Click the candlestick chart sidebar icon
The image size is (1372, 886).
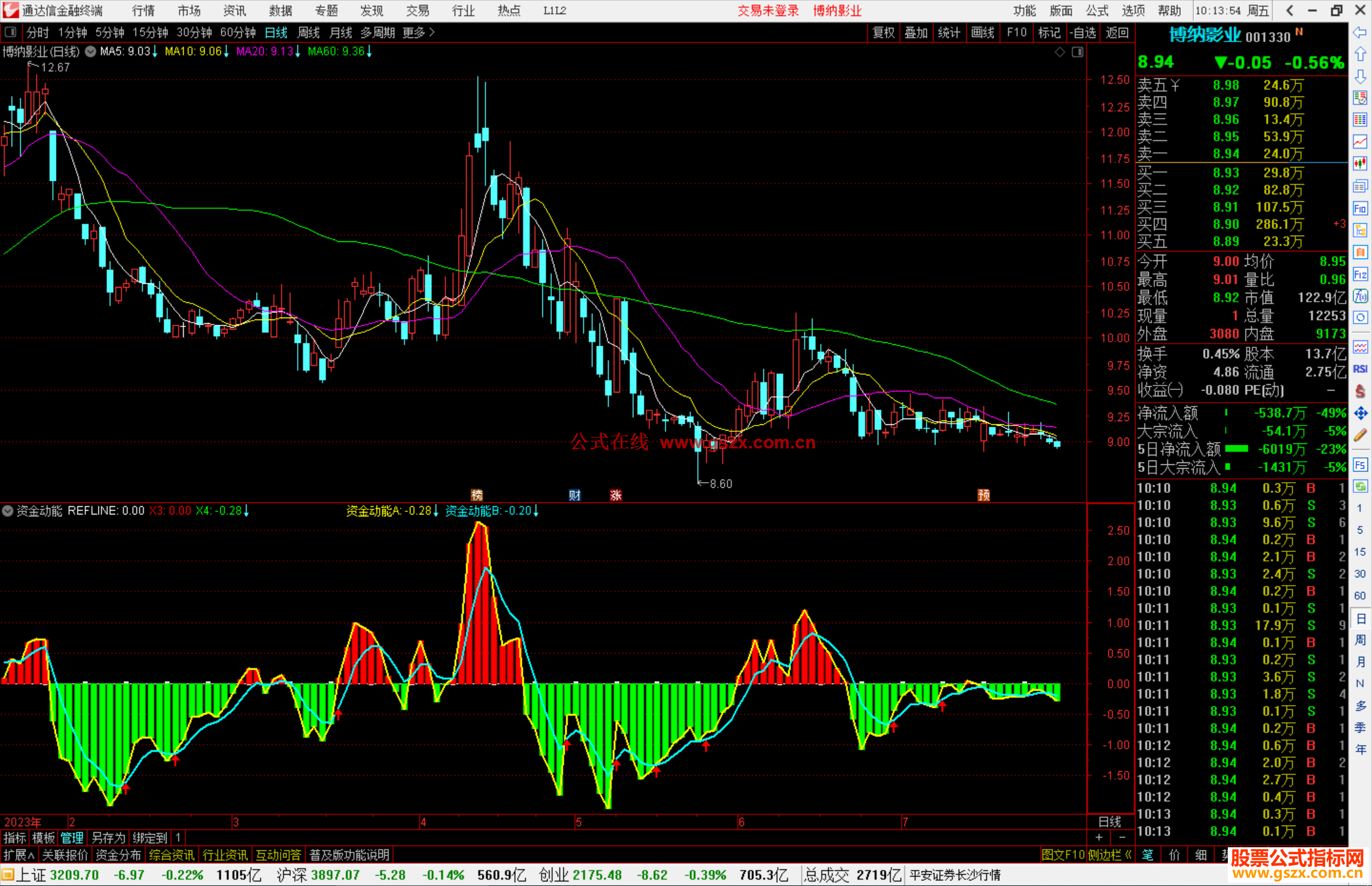coord(1360,164)
